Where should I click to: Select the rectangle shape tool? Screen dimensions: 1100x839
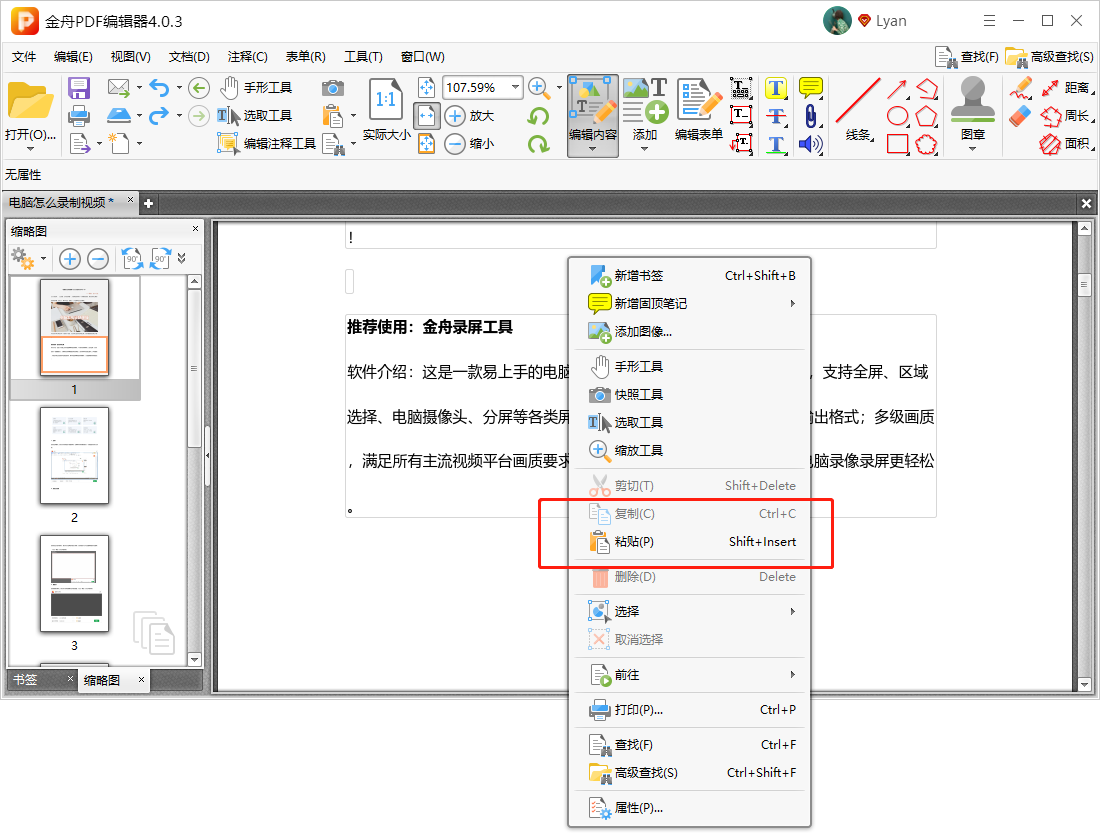click(897, 144)
